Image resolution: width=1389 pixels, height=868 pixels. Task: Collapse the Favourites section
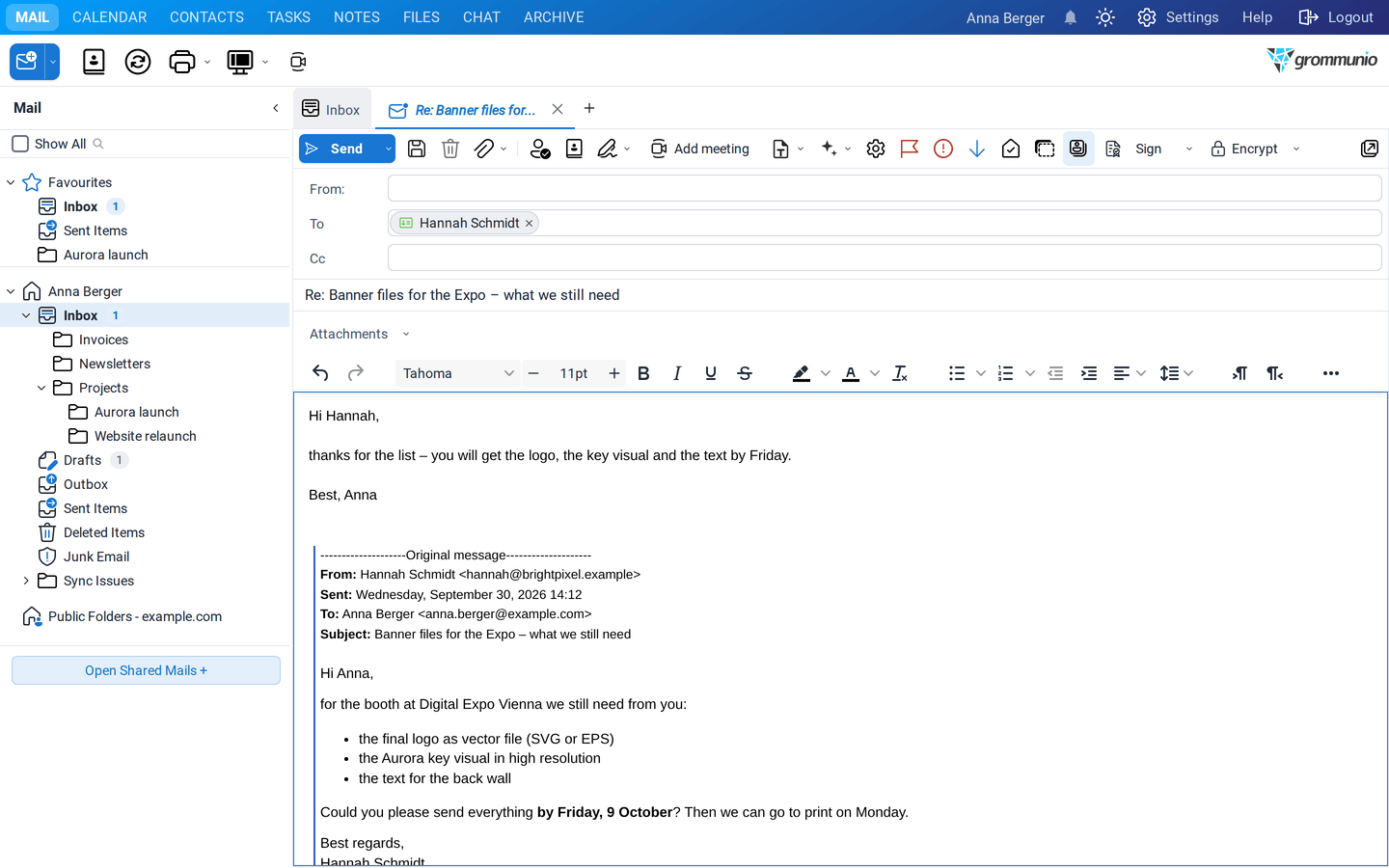point(11,182)
